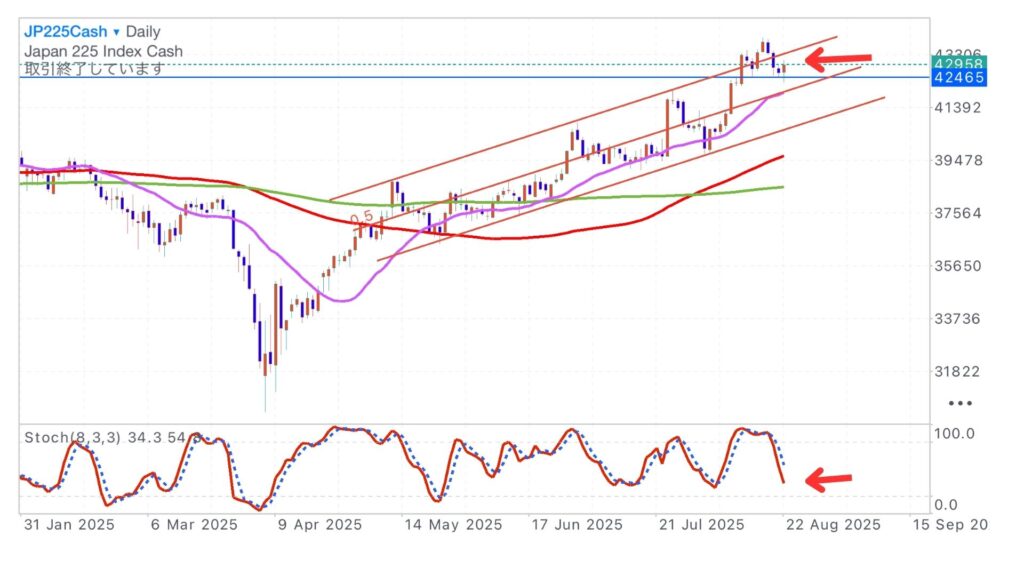Click the blue 42465 price level tag

[959, 78]
